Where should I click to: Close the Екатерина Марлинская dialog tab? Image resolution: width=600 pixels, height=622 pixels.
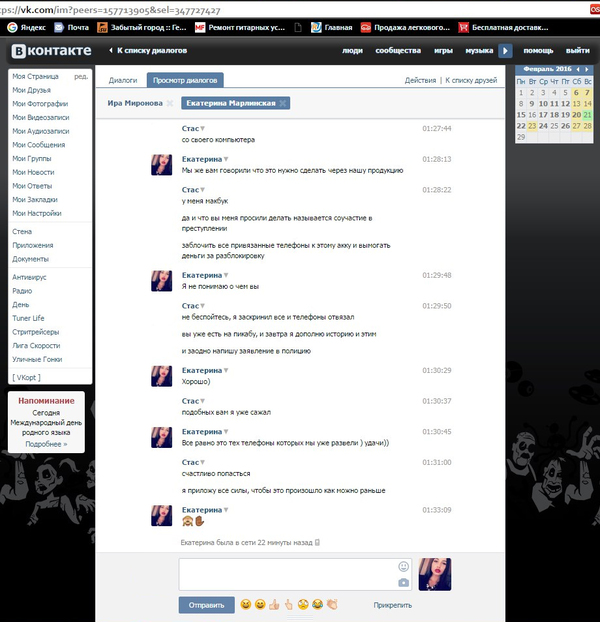point(283,103)
